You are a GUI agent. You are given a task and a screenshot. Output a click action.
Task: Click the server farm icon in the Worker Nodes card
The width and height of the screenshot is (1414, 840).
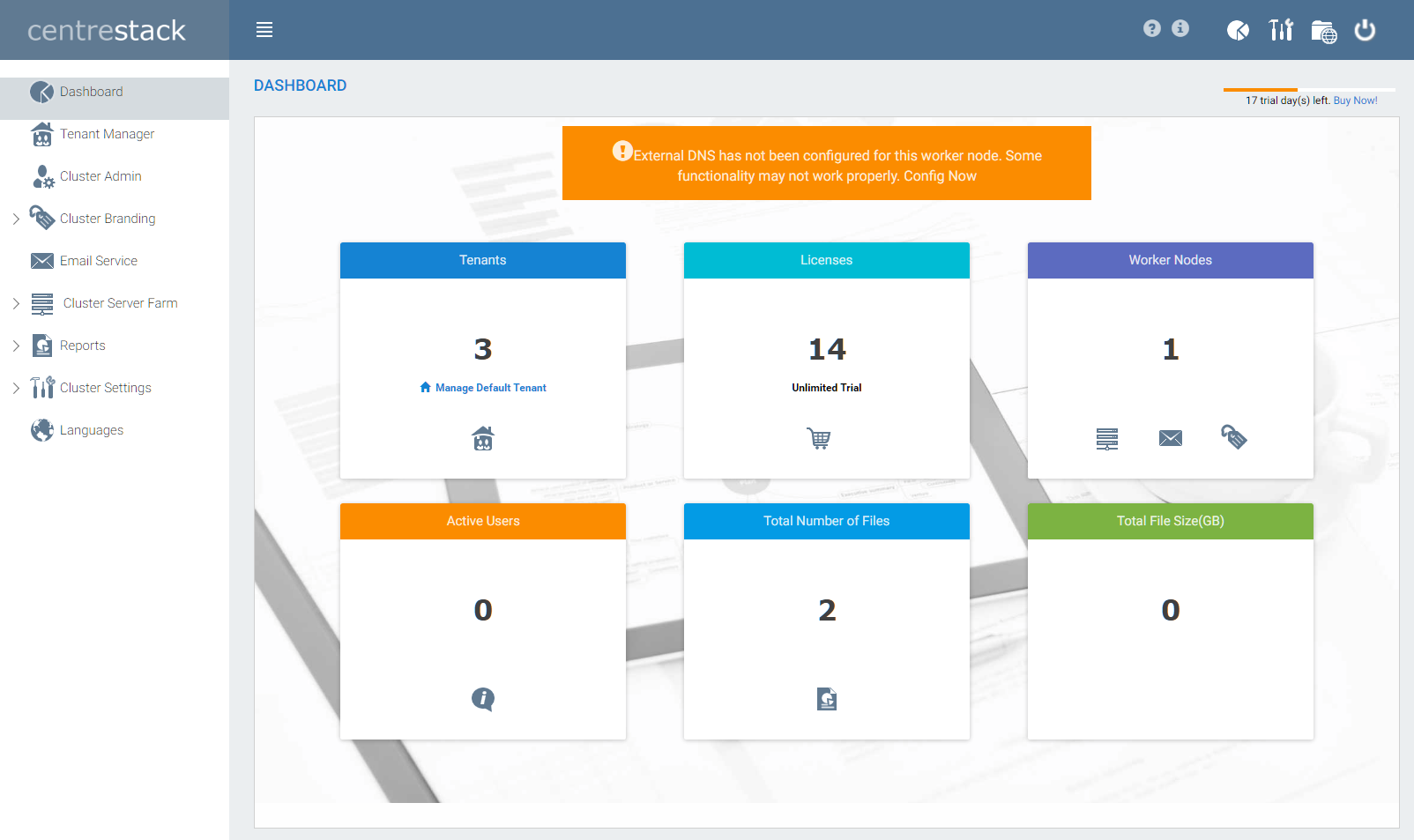click(1107, 439)
